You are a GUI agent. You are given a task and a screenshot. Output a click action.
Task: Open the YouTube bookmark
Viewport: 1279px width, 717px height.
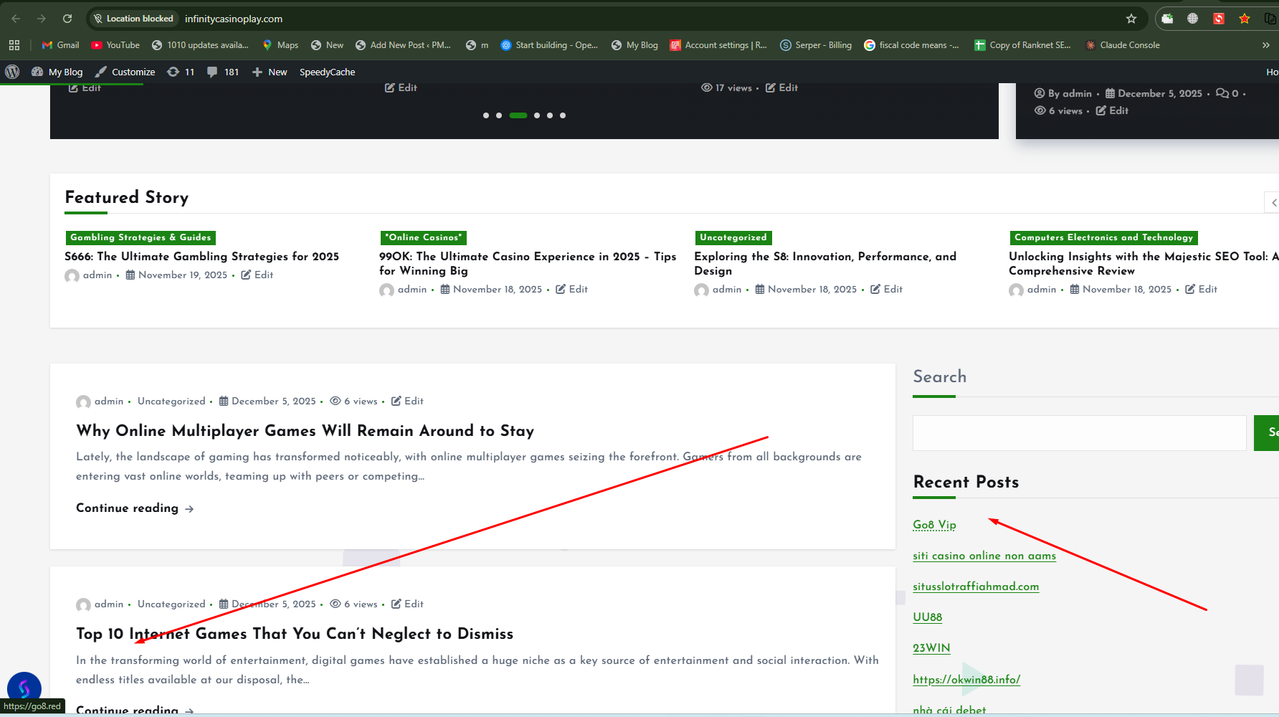[115, 45]
